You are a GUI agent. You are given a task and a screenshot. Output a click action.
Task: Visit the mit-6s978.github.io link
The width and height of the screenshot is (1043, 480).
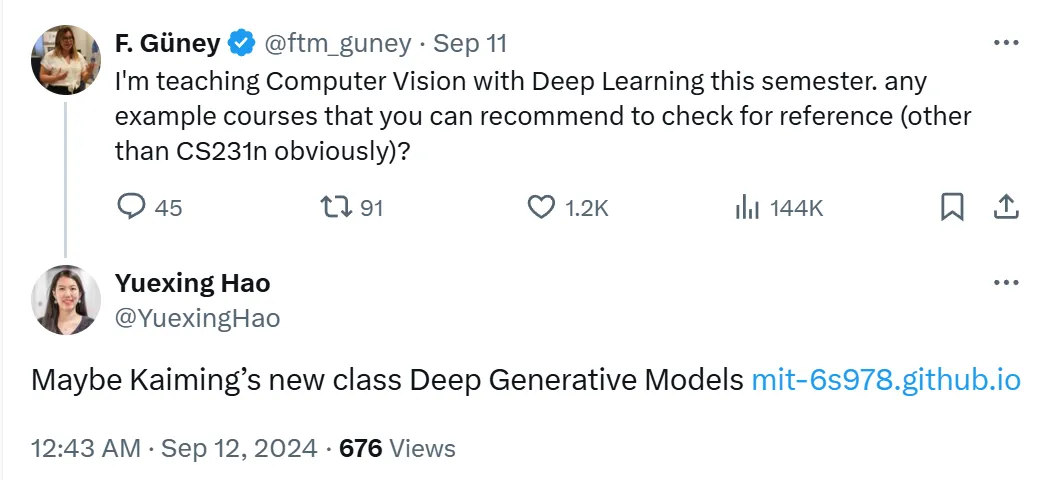tap(885, 380)
